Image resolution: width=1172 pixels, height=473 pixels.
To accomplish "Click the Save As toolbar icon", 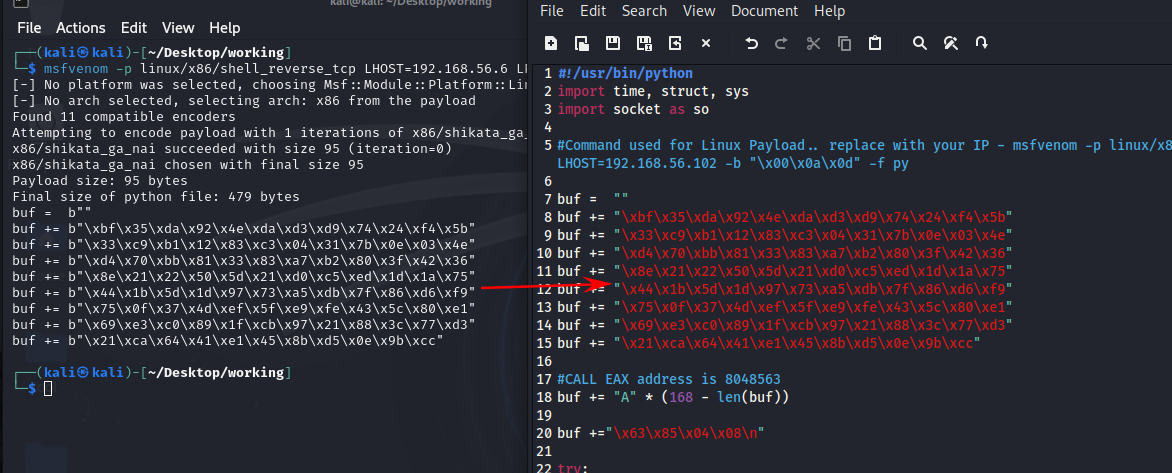I will click(644, 43).
